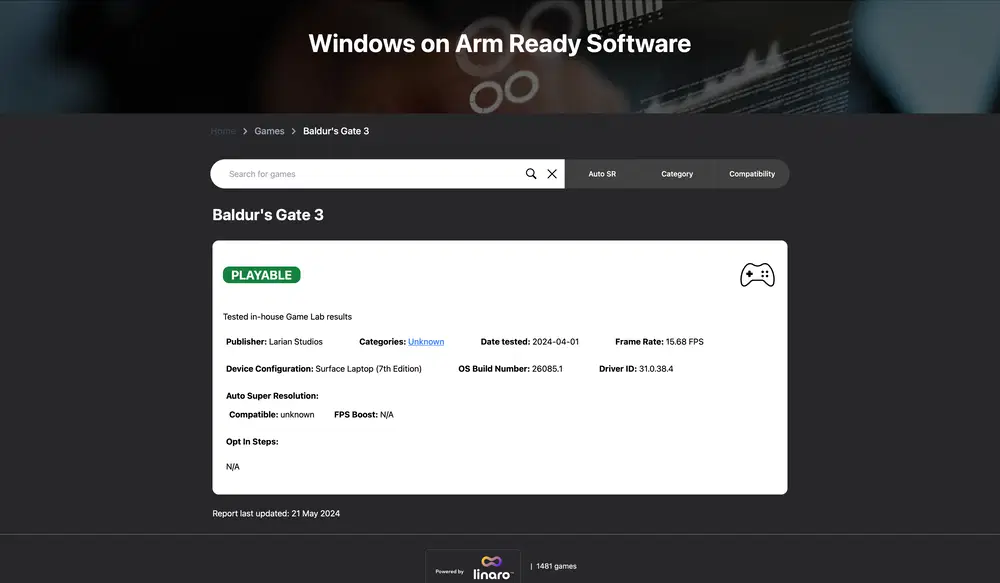This screenshot has height=583, width=1000.
Task: Open the Unknown category link
Action: pos(426,342)
